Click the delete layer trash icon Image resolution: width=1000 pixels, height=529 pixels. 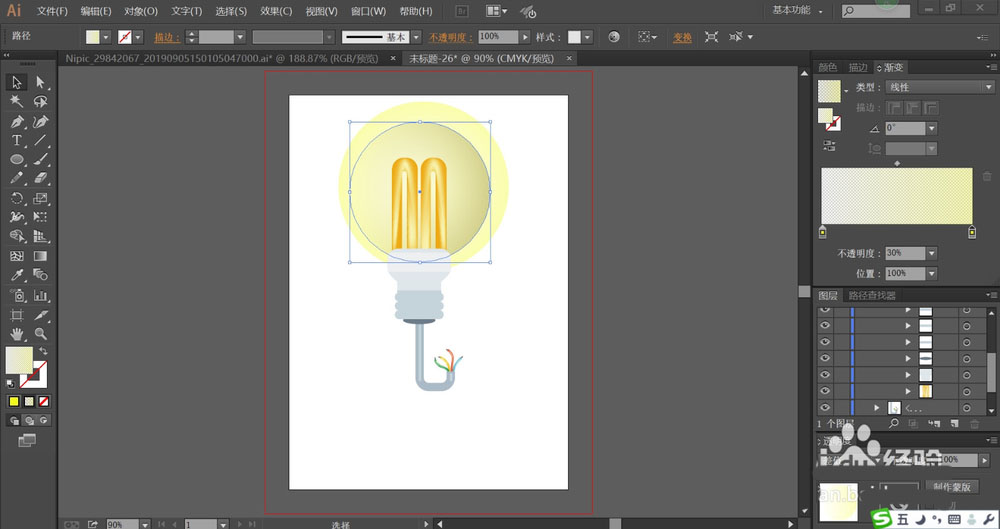point(974,424)
